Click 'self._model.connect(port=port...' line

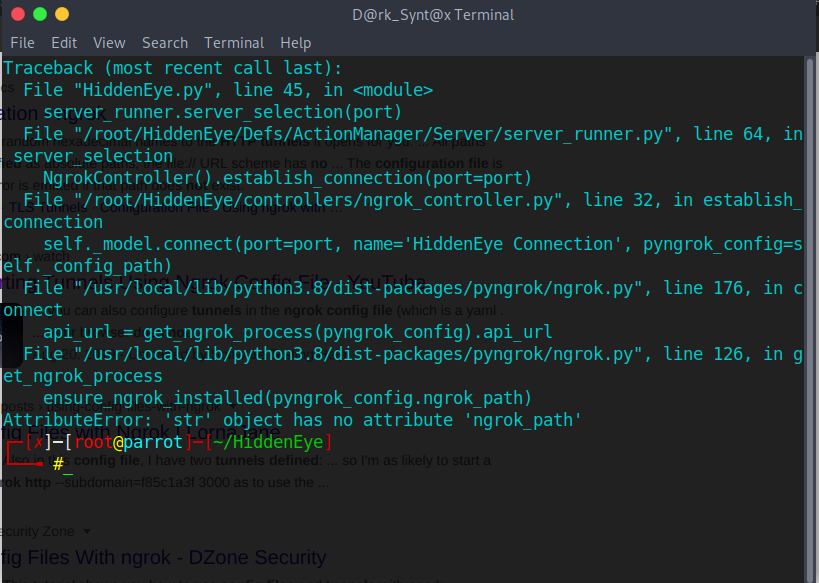[x=423, y=244]
